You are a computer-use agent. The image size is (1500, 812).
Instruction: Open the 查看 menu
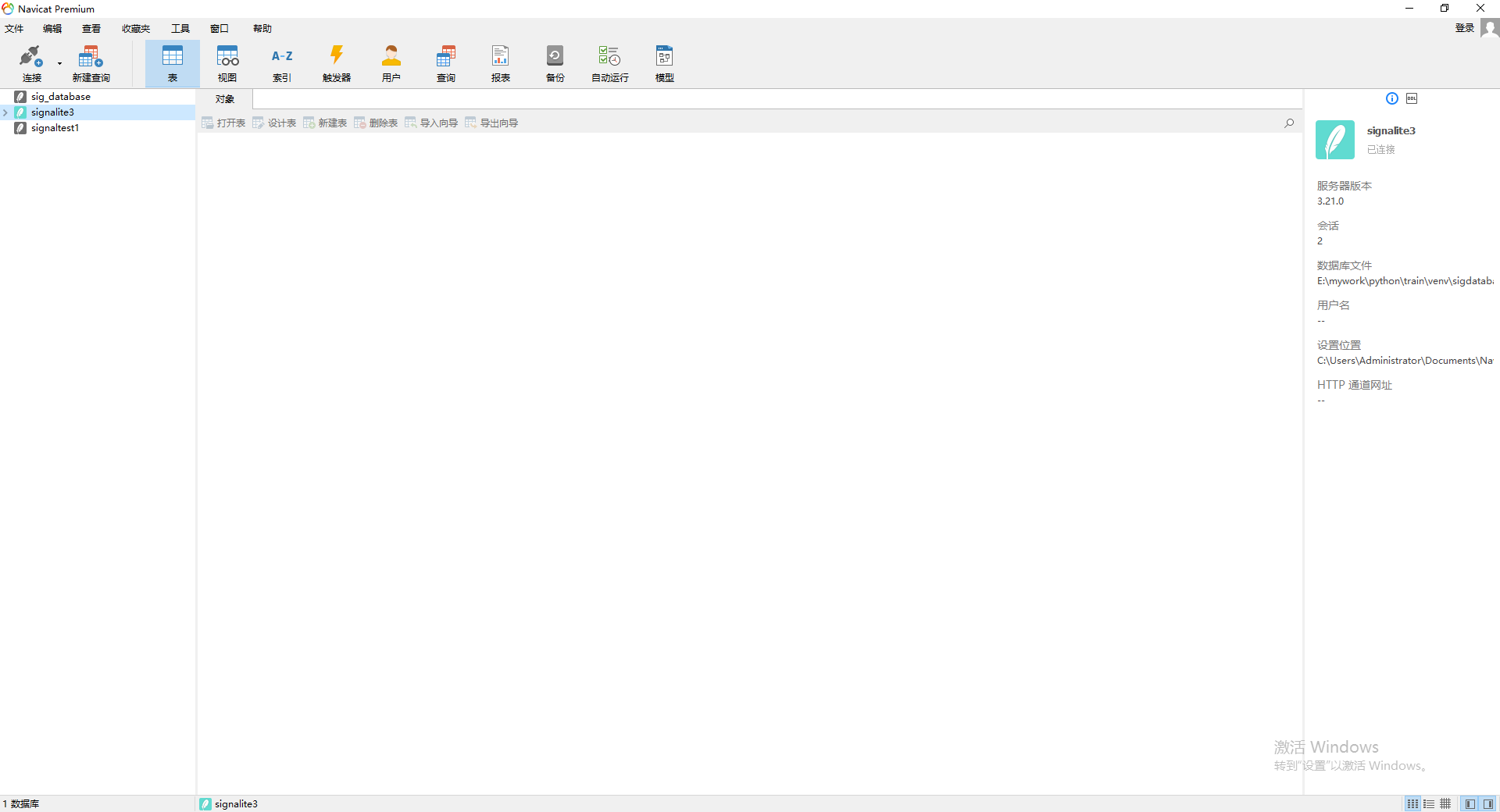pos(91,29)
